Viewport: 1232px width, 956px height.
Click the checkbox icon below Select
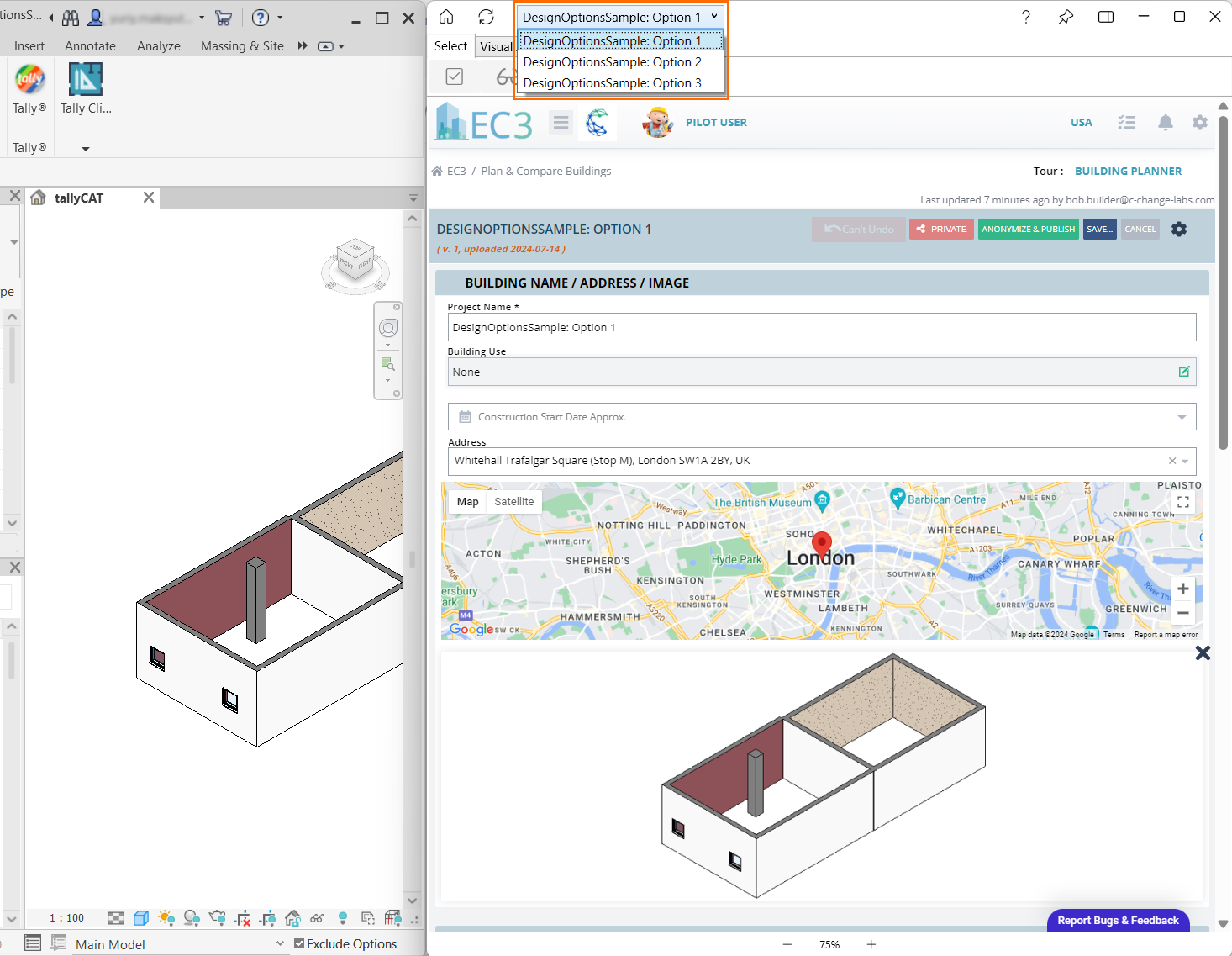(454, 77)
